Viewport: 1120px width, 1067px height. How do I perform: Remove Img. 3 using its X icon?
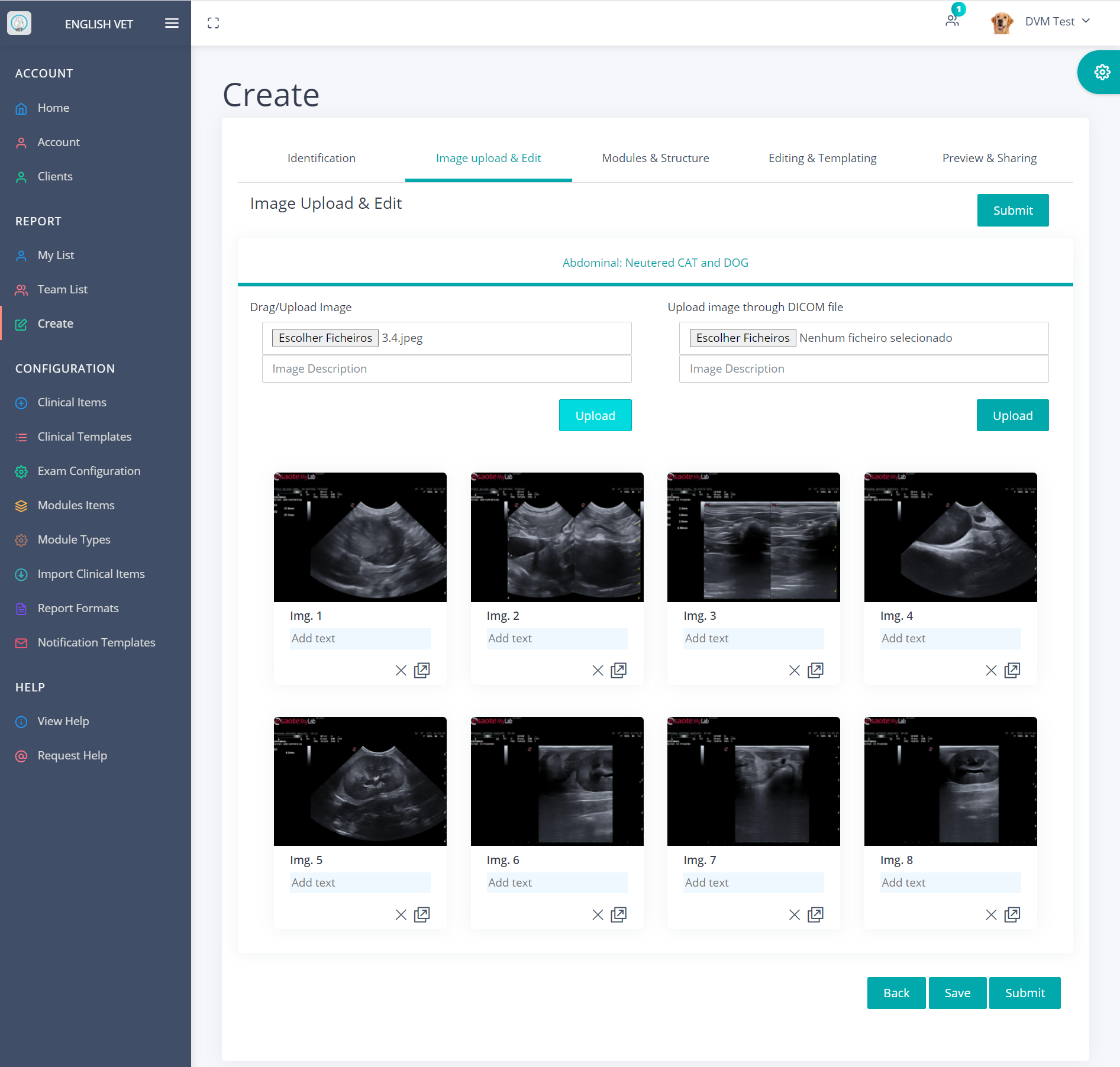tap(793, 670)
